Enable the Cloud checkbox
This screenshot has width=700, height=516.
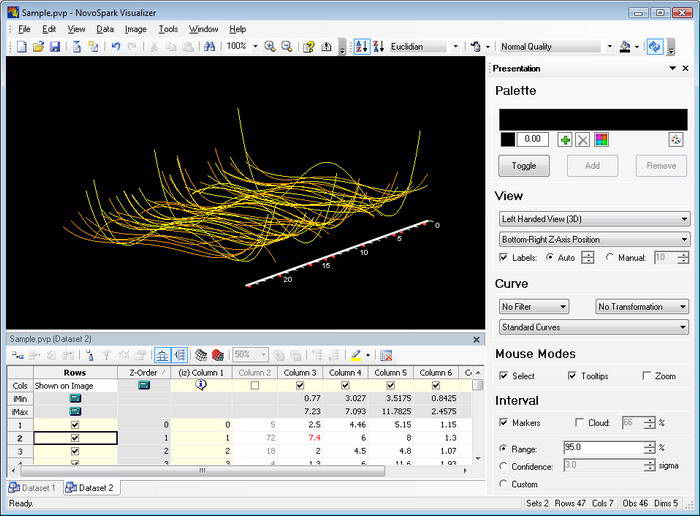579,422
